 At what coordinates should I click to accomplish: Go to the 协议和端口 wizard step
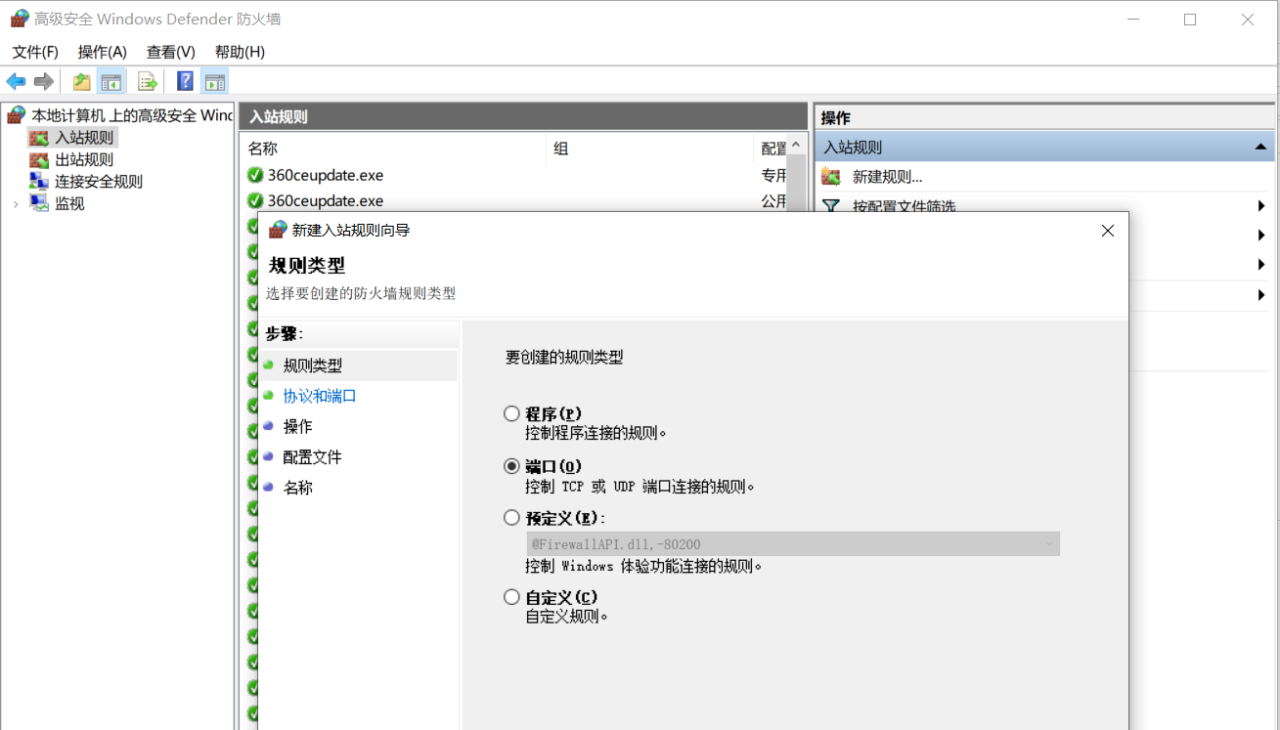pyautogui.click(x=320, y=396)
